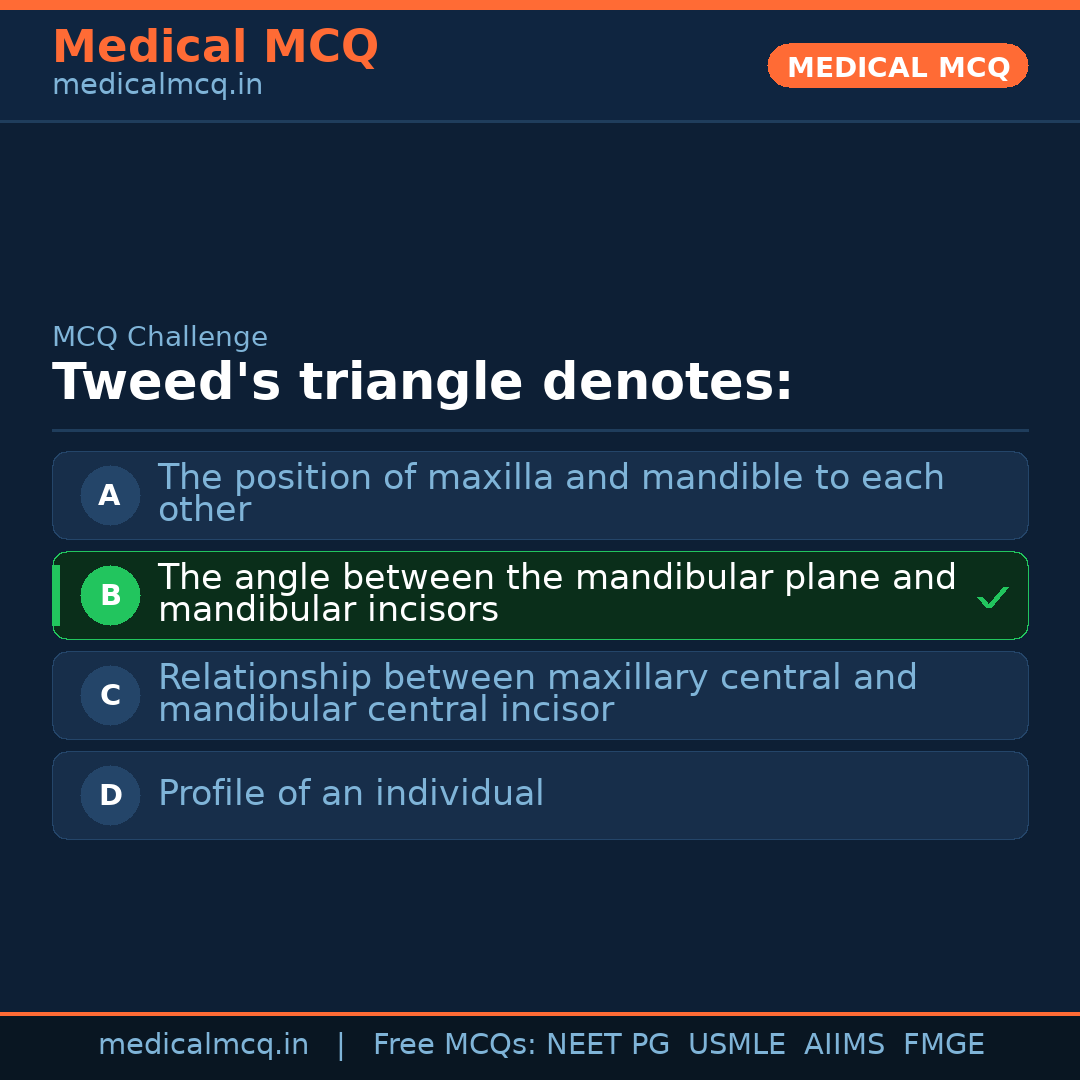Choose the circular C option badge
The width and height of the screenshot is (1080, 1080).
click(110, 695)
